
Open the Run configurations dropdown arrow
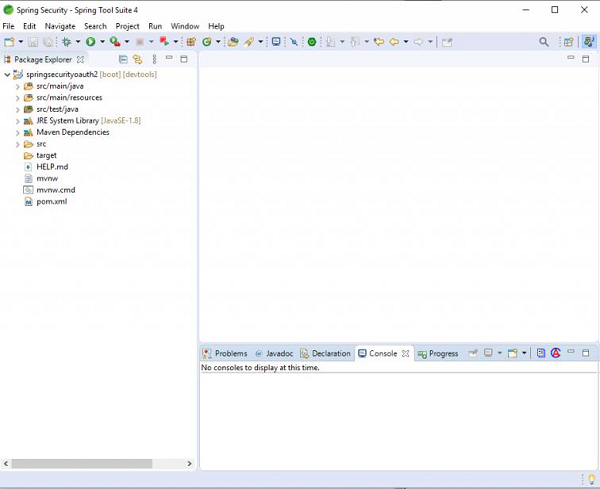point(102,42)
